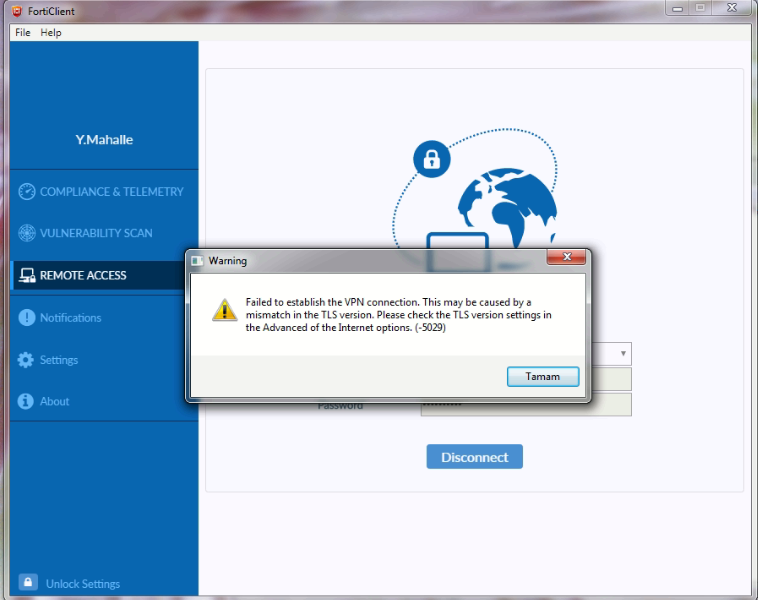Click the Disconnect button
This screenshot has height=600, width=758.
pos(474,457)
